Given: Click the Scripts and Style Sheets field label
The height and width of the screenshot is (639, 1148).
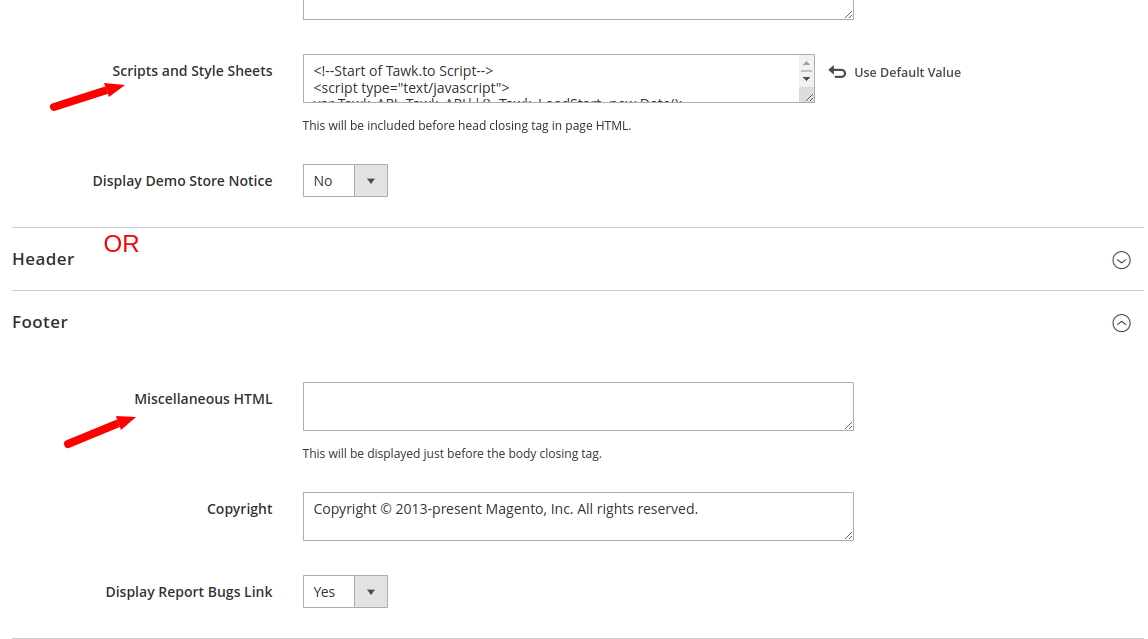Looking at the screenshot, I should coord(192,70).
